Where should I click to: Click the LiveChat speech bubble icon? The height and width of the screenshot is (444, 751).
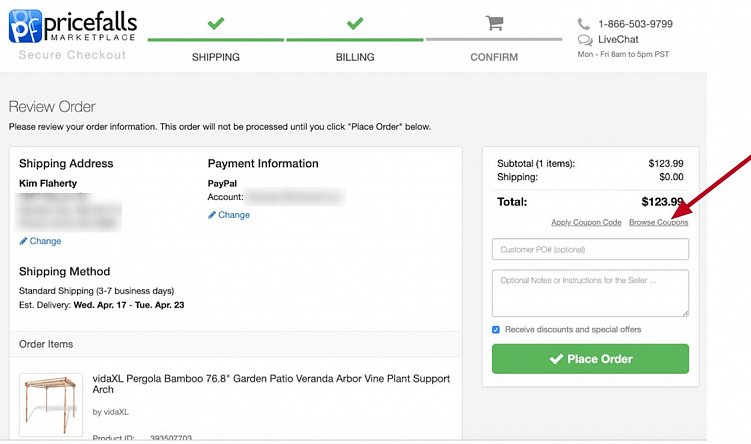click(x=585, y=40)
